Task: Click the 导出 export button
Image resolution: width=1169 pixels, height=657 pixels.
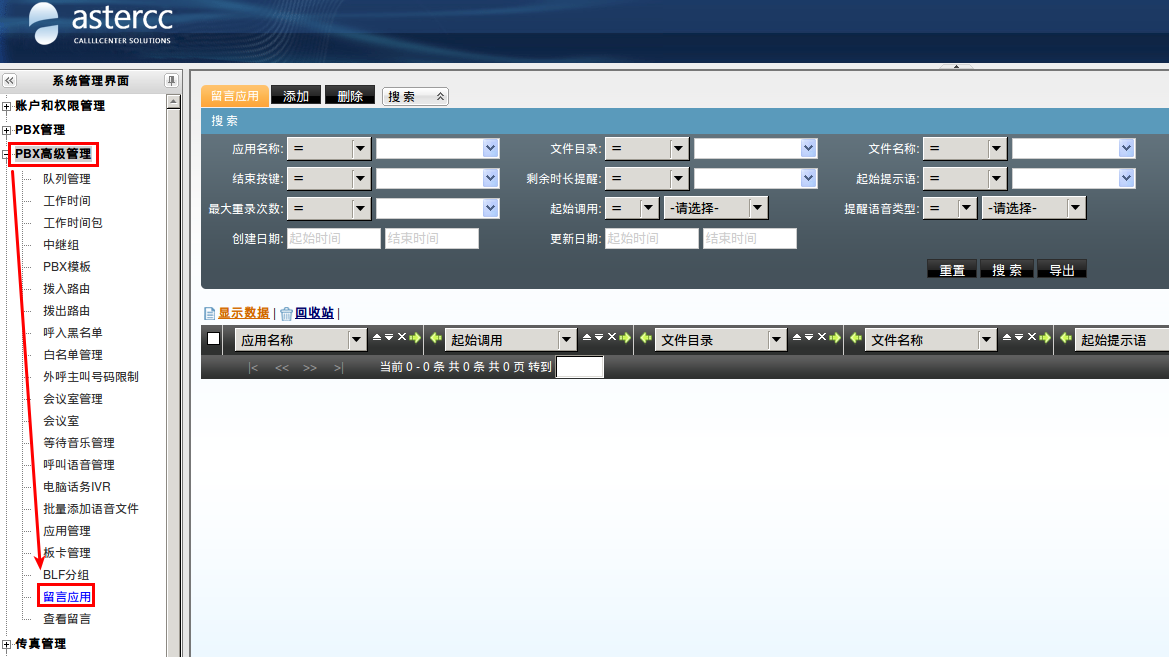Action: click(x=1061, y=270)
